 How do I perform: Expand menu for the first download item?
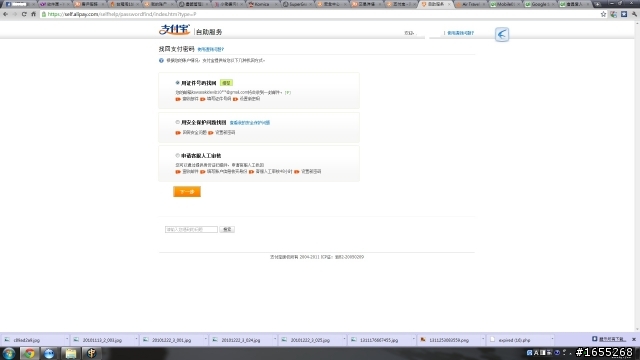coord(67,340)
